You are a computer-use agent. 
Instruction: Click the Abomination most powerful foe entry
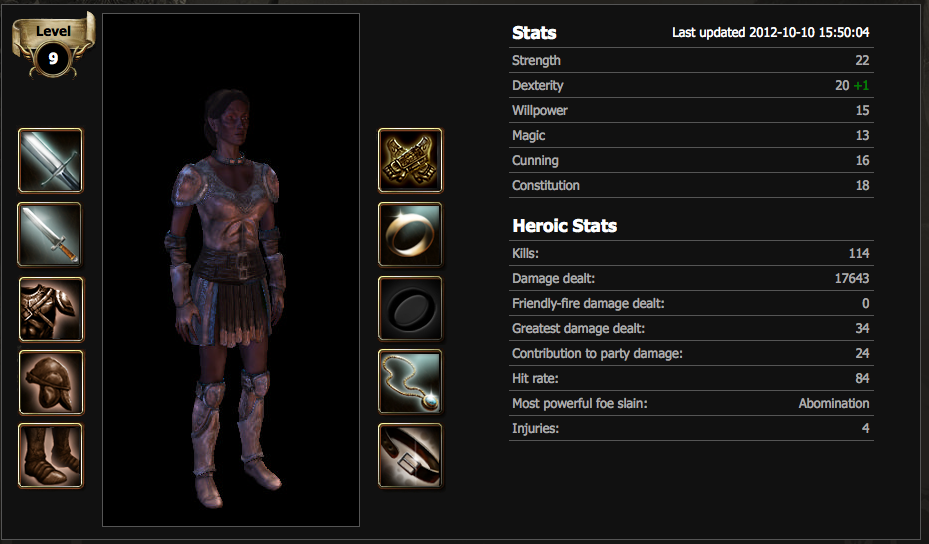tap(834, 404)
